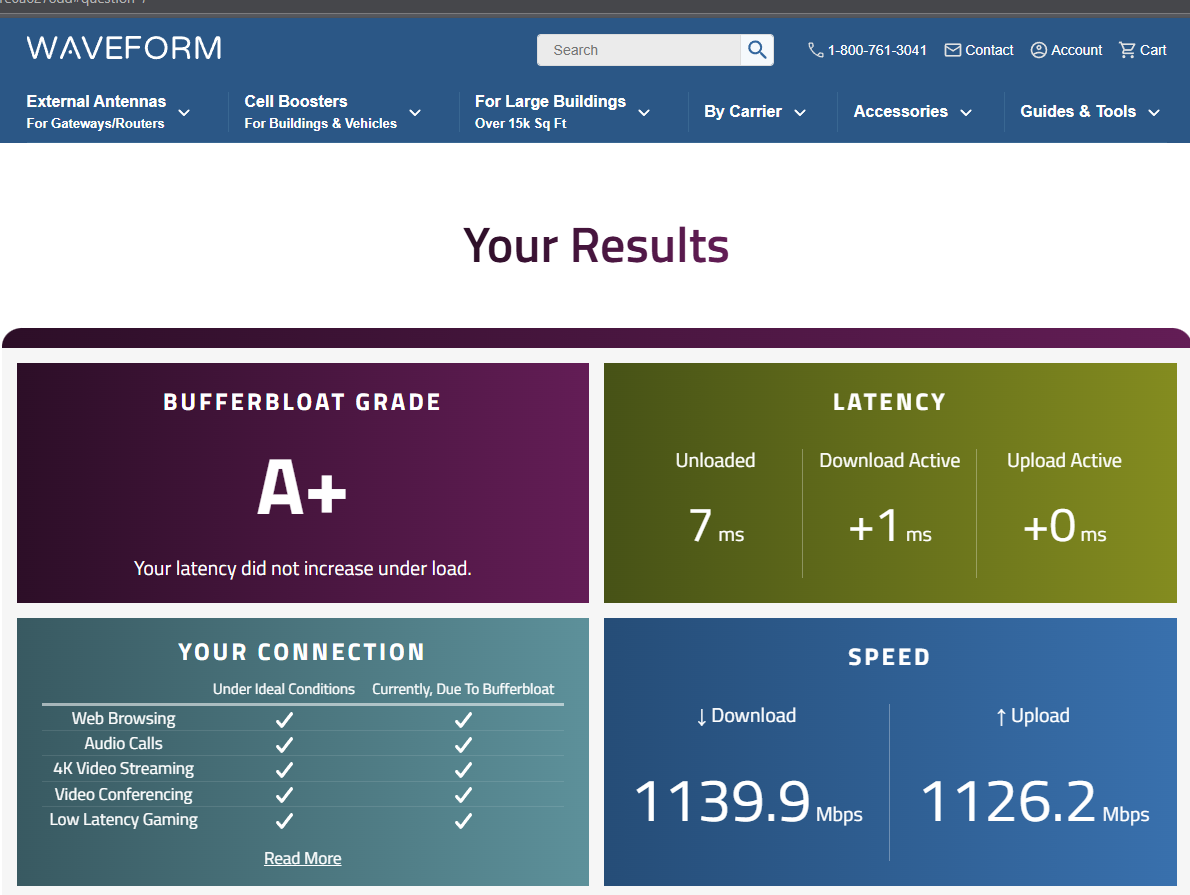Click the 1126.2 Mbps upload speed
This screenshot has height=895, width=1190.
(1034, 802)
